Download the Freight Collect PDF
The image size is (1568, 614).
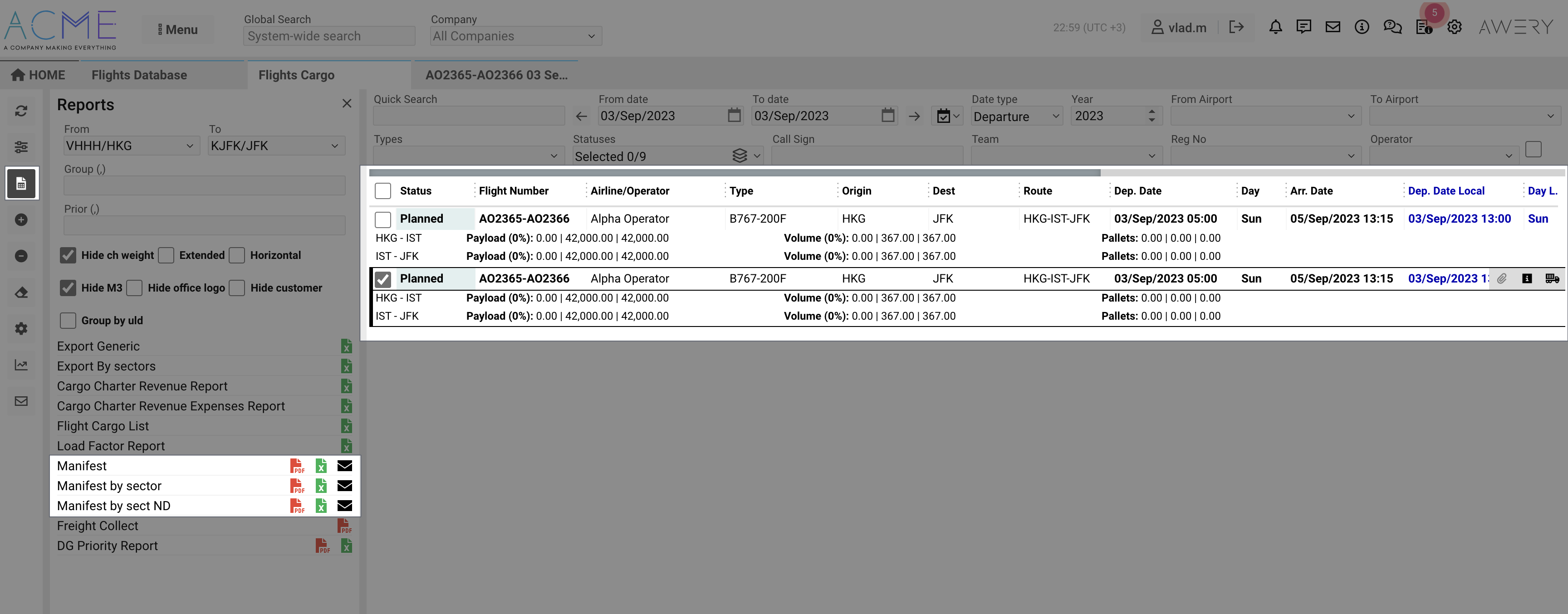point(344,526)
